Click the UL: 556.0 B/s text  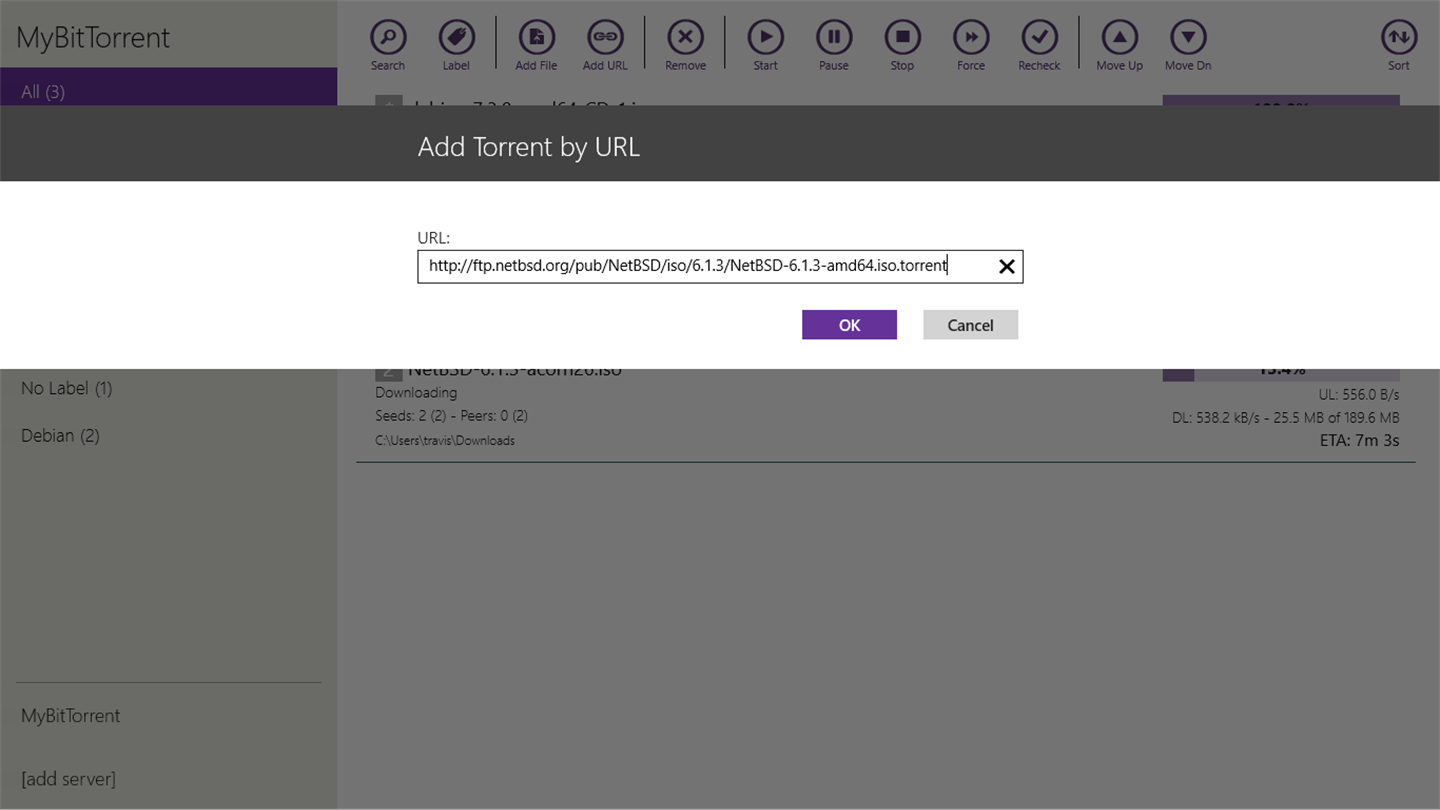(x=1359, y=395)
